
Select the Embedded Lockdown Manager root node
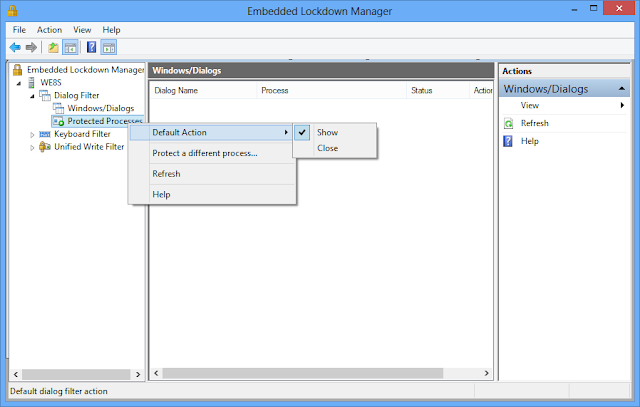(86, 70)
